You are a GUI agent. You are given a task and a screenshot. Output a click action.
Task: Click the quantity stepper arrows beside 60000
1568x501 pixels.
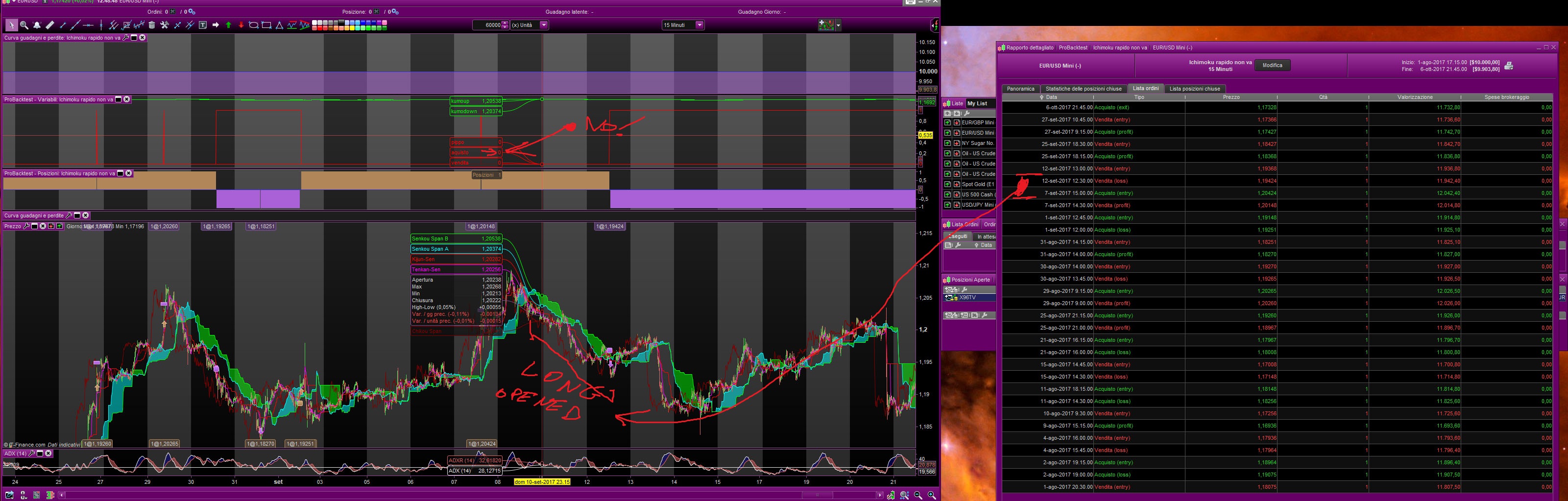(505, 25)
